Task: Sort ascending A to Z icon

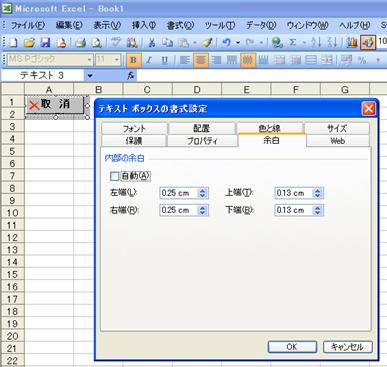Action: point(315,43)
